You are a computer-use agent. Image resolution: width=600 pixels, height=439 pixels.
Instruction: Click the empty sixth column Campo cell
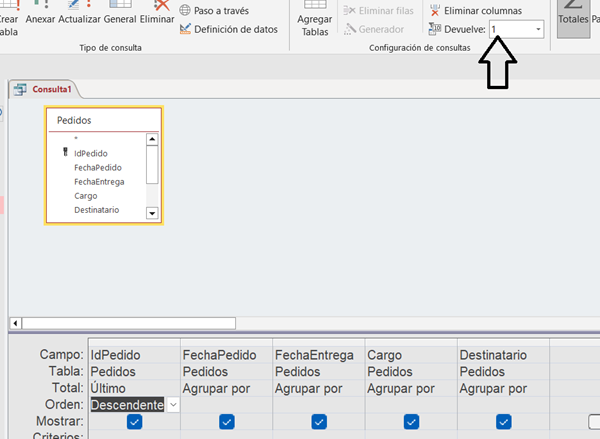575,355
